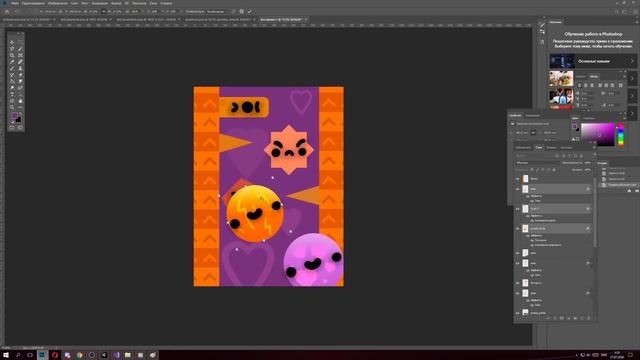This screenshot has width=640, height=360.
Task: Add layer style fx at Layers bottom
Action: 554,318
